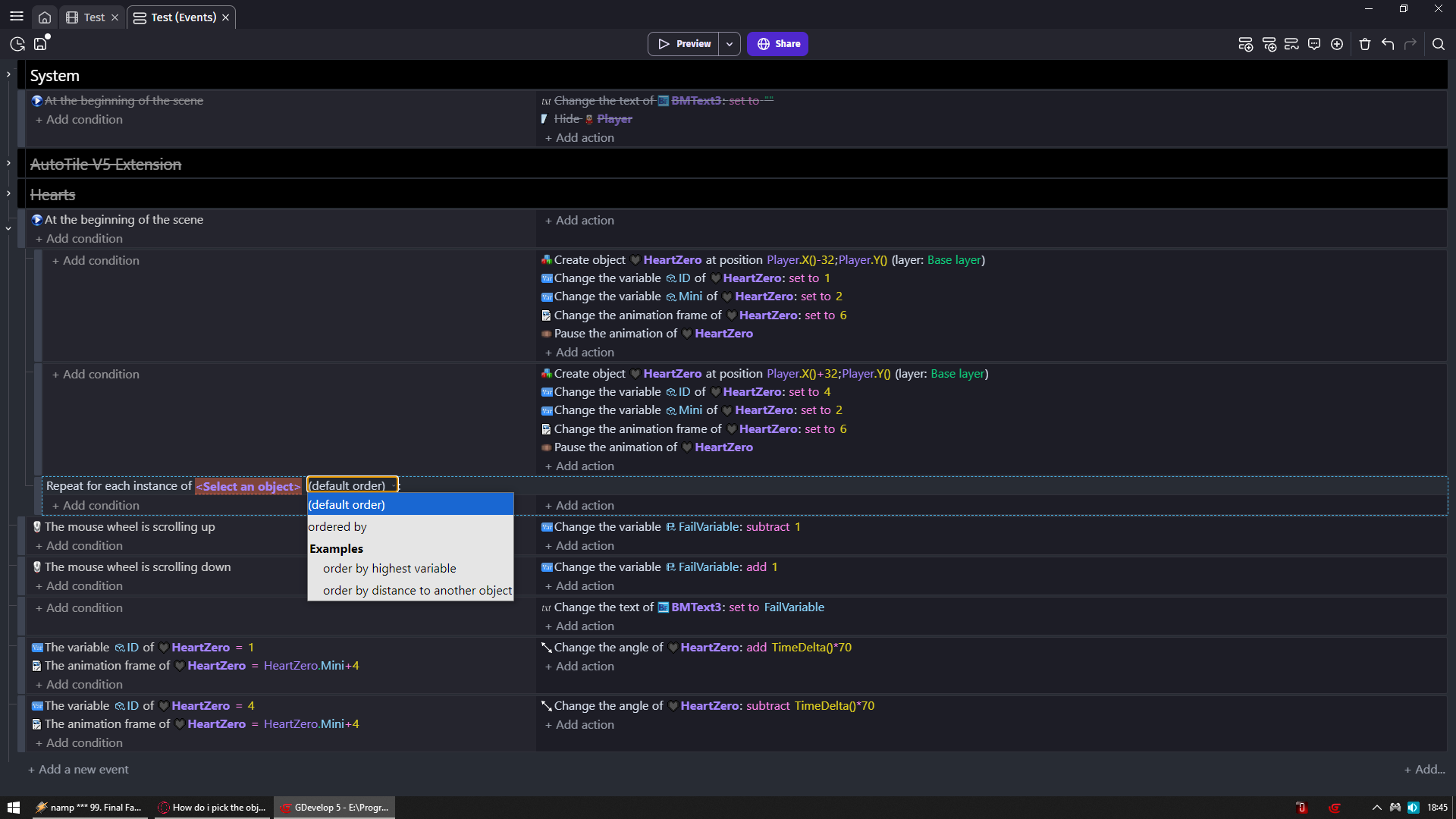Click the 'Add...' link at bottom right

[x=1424, y=769]
